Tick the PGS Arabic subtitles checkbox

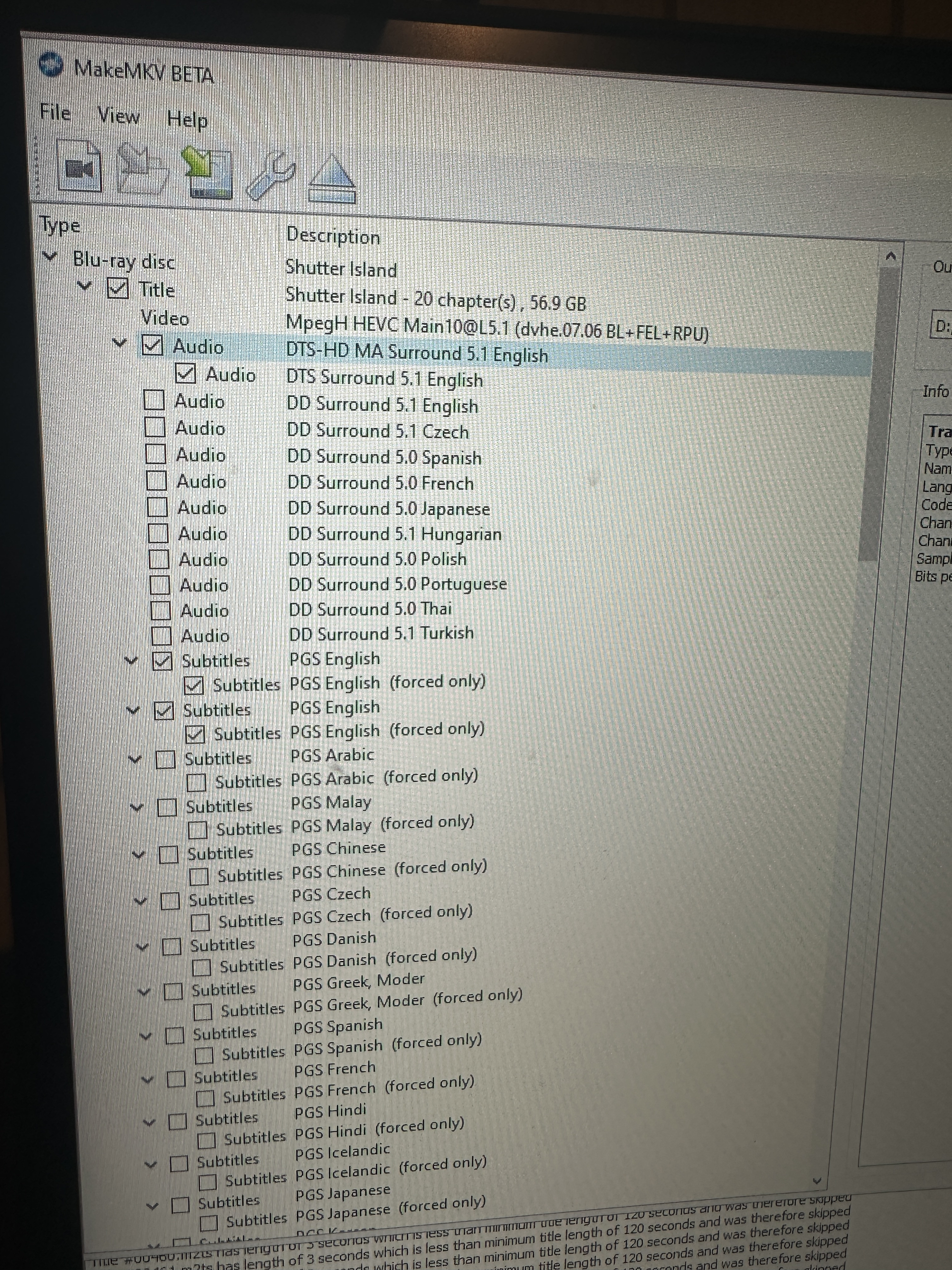[166, 759]
